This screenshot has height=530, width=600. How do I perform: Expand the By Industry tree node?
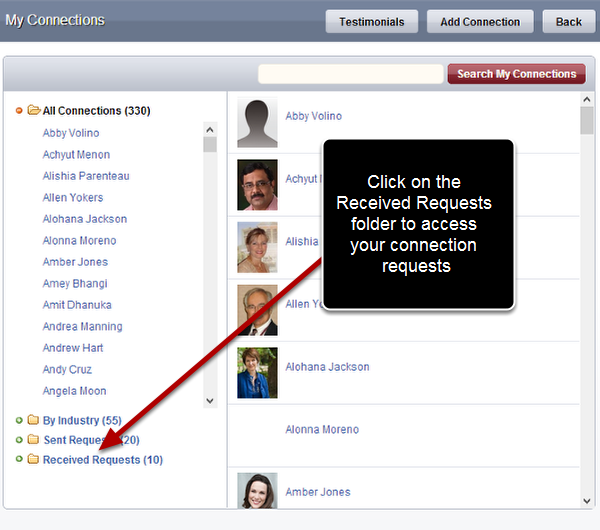point(19,421)
